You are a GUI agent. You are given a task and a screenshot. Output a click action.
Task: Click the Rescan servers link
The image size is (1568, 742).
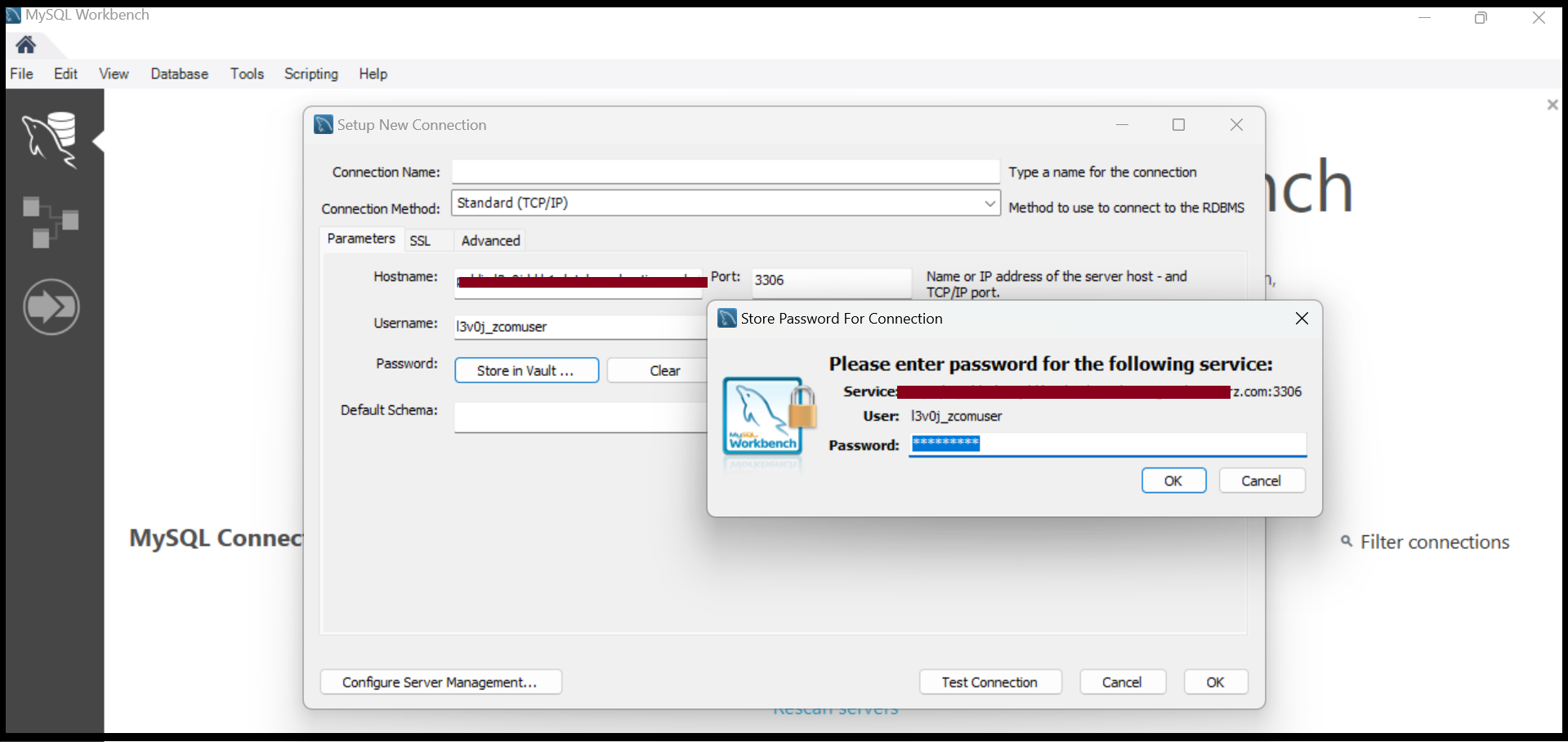836,711
